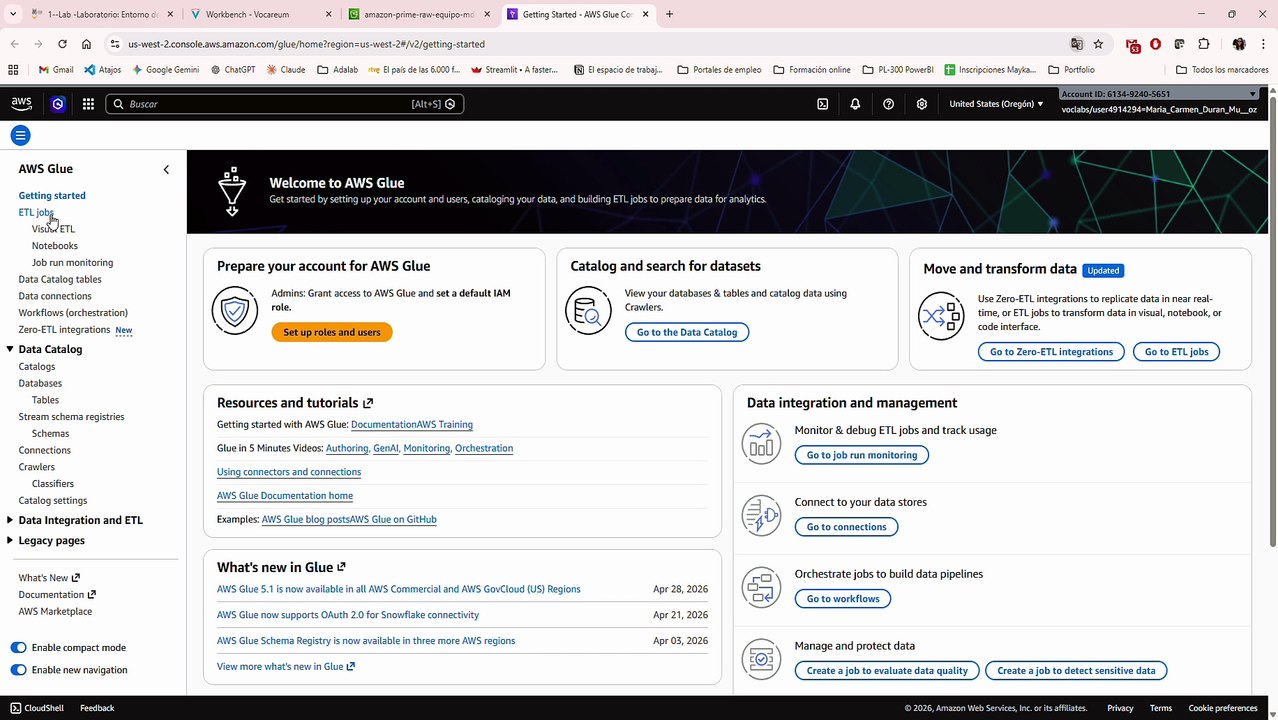Image resolution: width=1278 pixels, height=720 pixels.
Task: Open console settings gear icon
Action: pyautogui.click(x=922, y=104)
